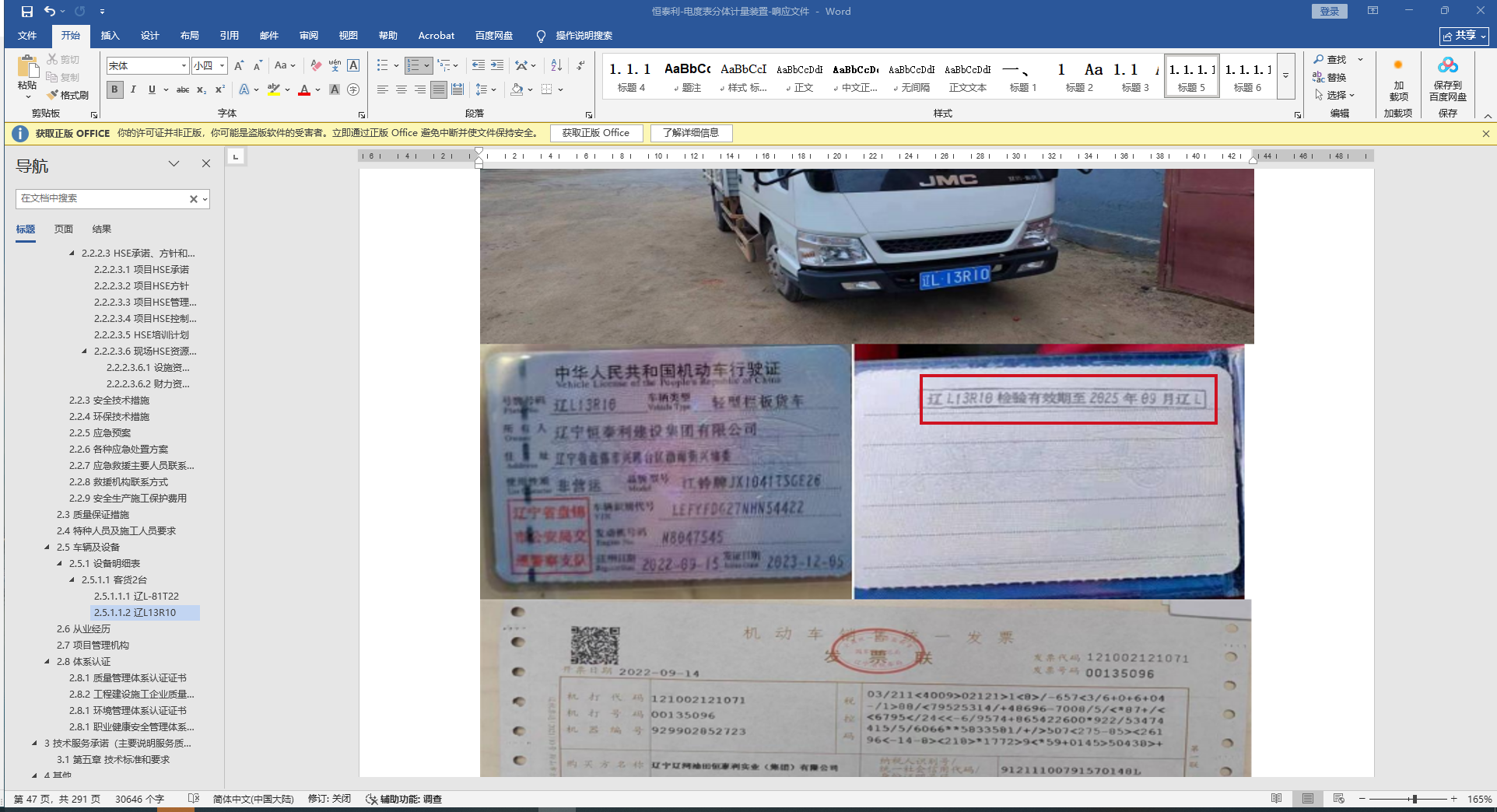1497x812 pixels.
Task: Toggle strikethrough formatting
Action: [x=183, y=89]
